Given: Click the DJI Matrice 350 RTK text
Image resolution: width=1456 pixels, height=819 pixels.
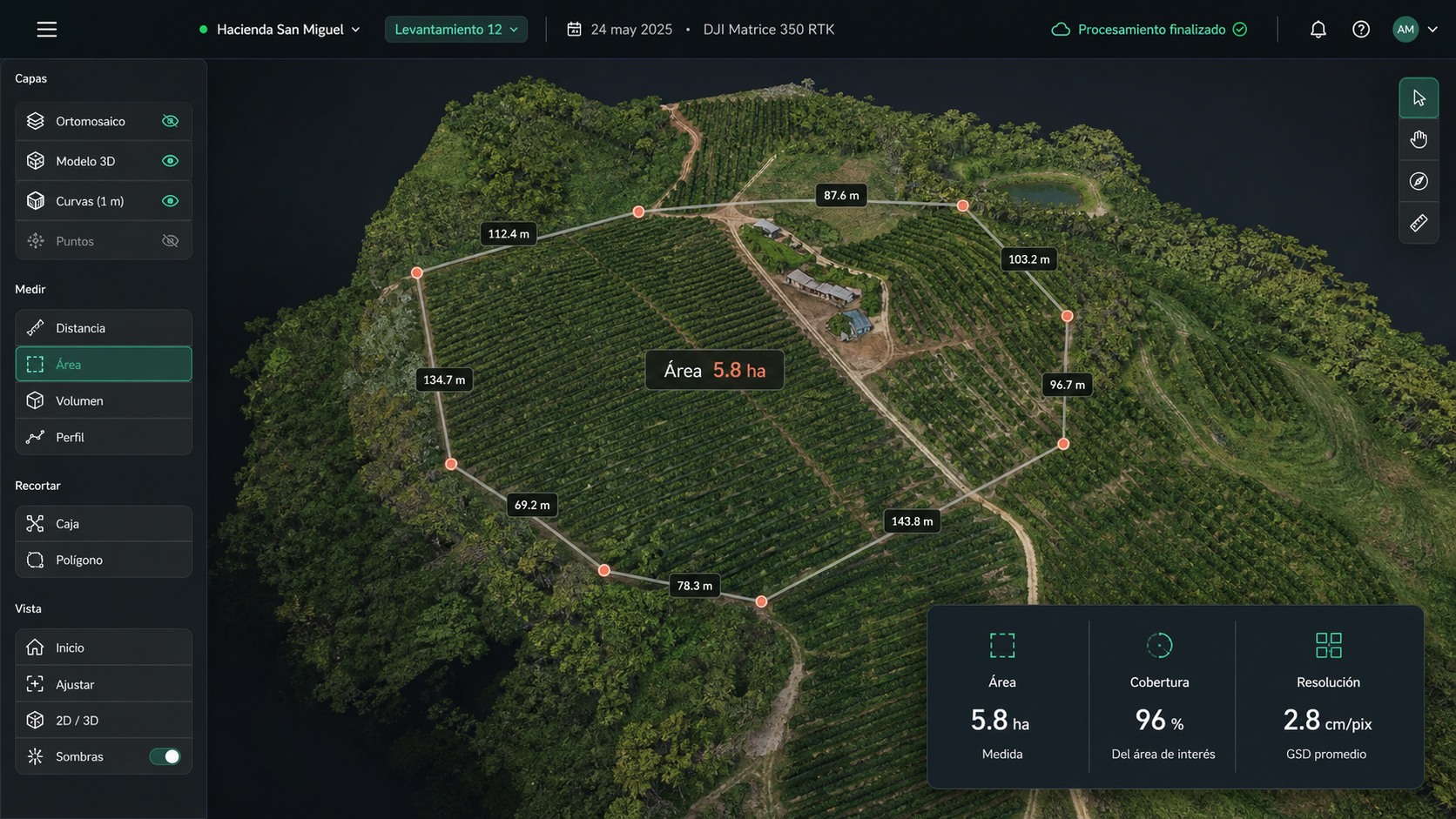Looking at the screenshot, I should point(769,30).
